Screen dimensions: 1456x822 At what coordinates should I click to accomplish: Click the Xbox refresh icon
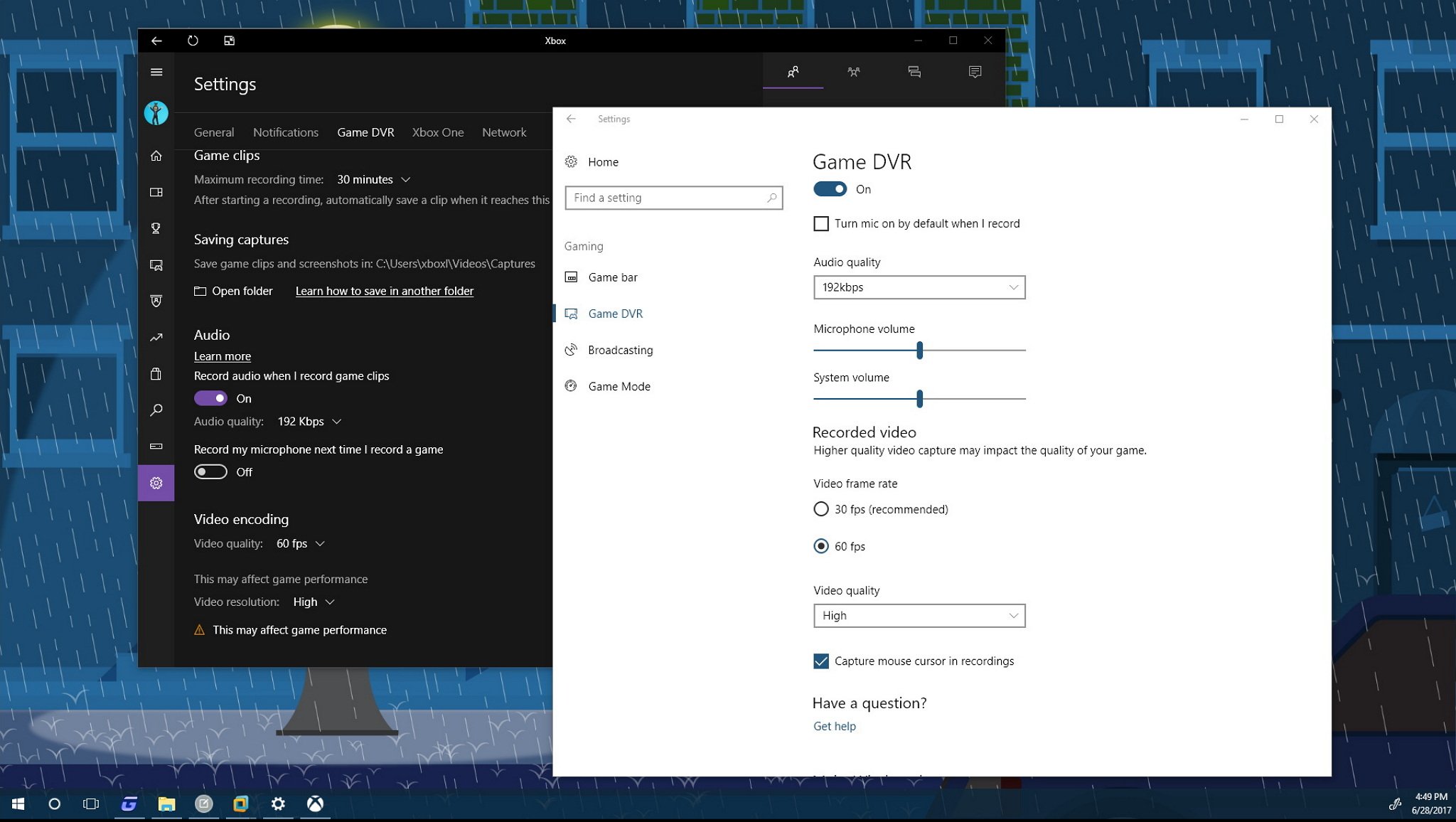[193, 41]
